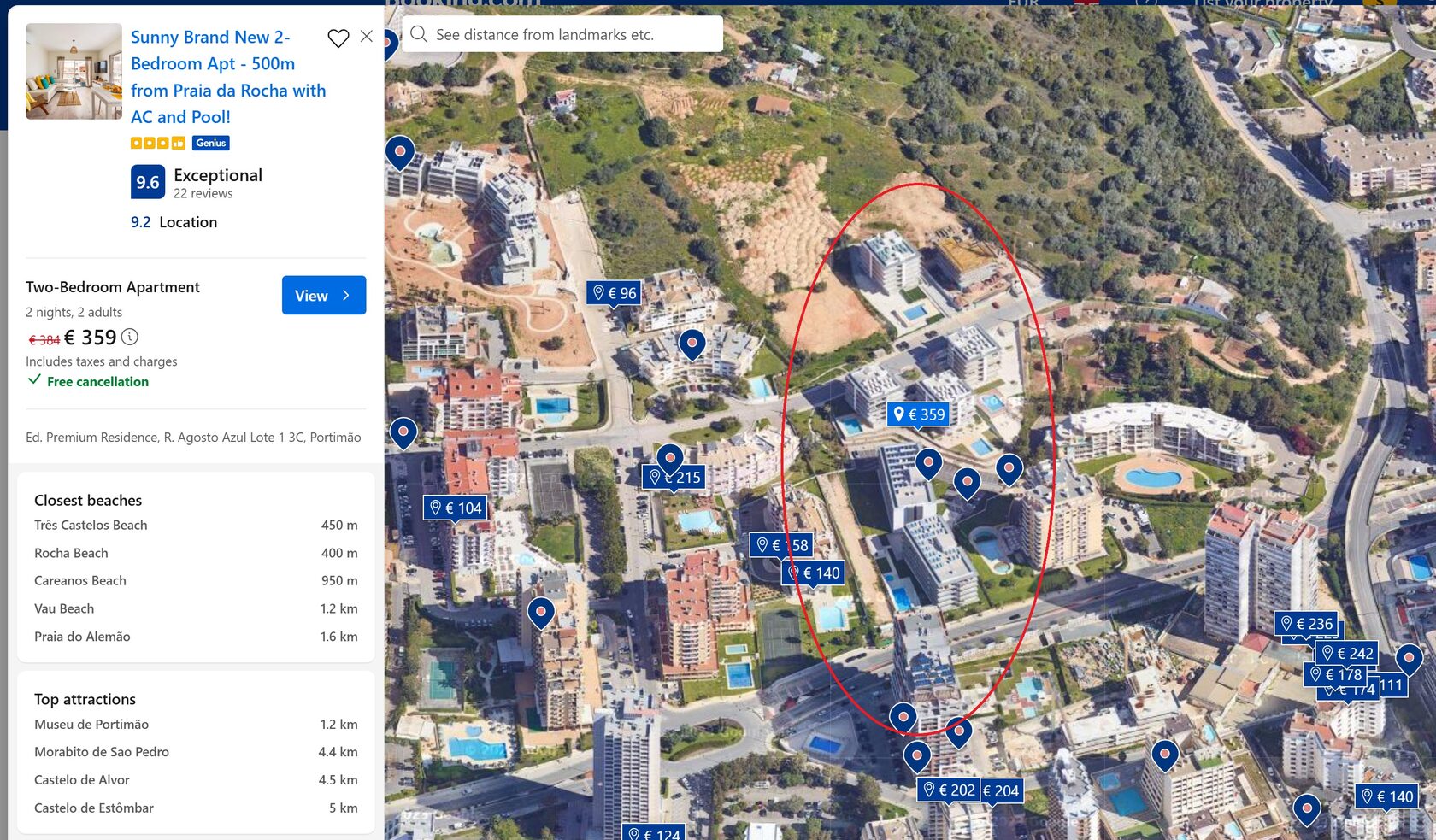Screen dimensions: 1436x840
Task: Click the Top attractions heading
Action: tap(85, 700)
